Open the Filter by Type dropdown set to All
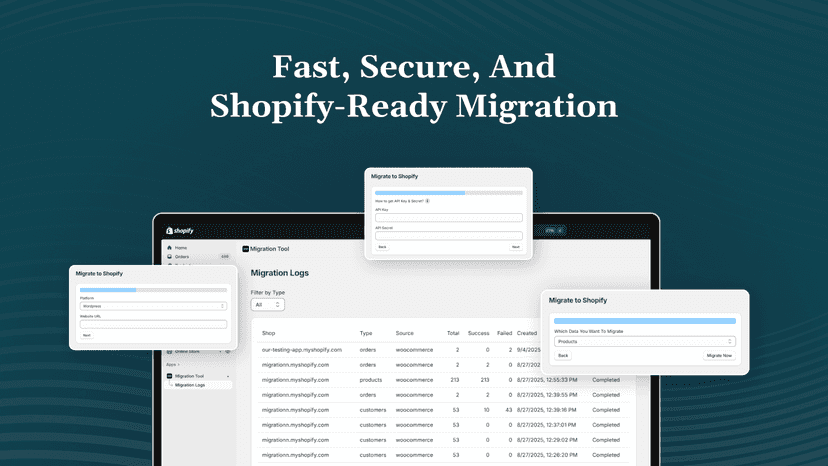This screenshot has height=466, width=828. point(267,305)
